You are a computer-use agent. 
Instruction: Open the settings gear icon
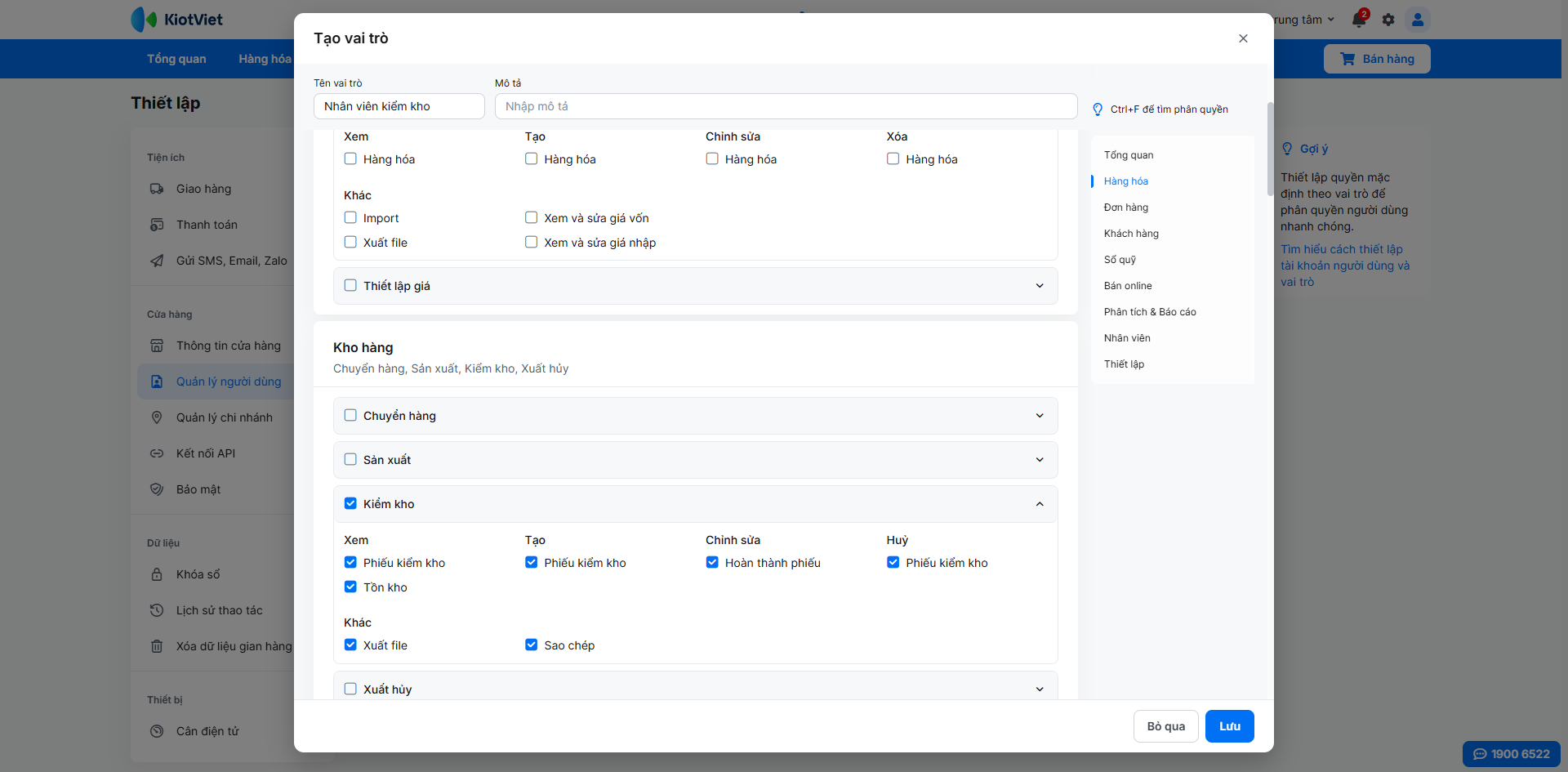click(1388, 20)
